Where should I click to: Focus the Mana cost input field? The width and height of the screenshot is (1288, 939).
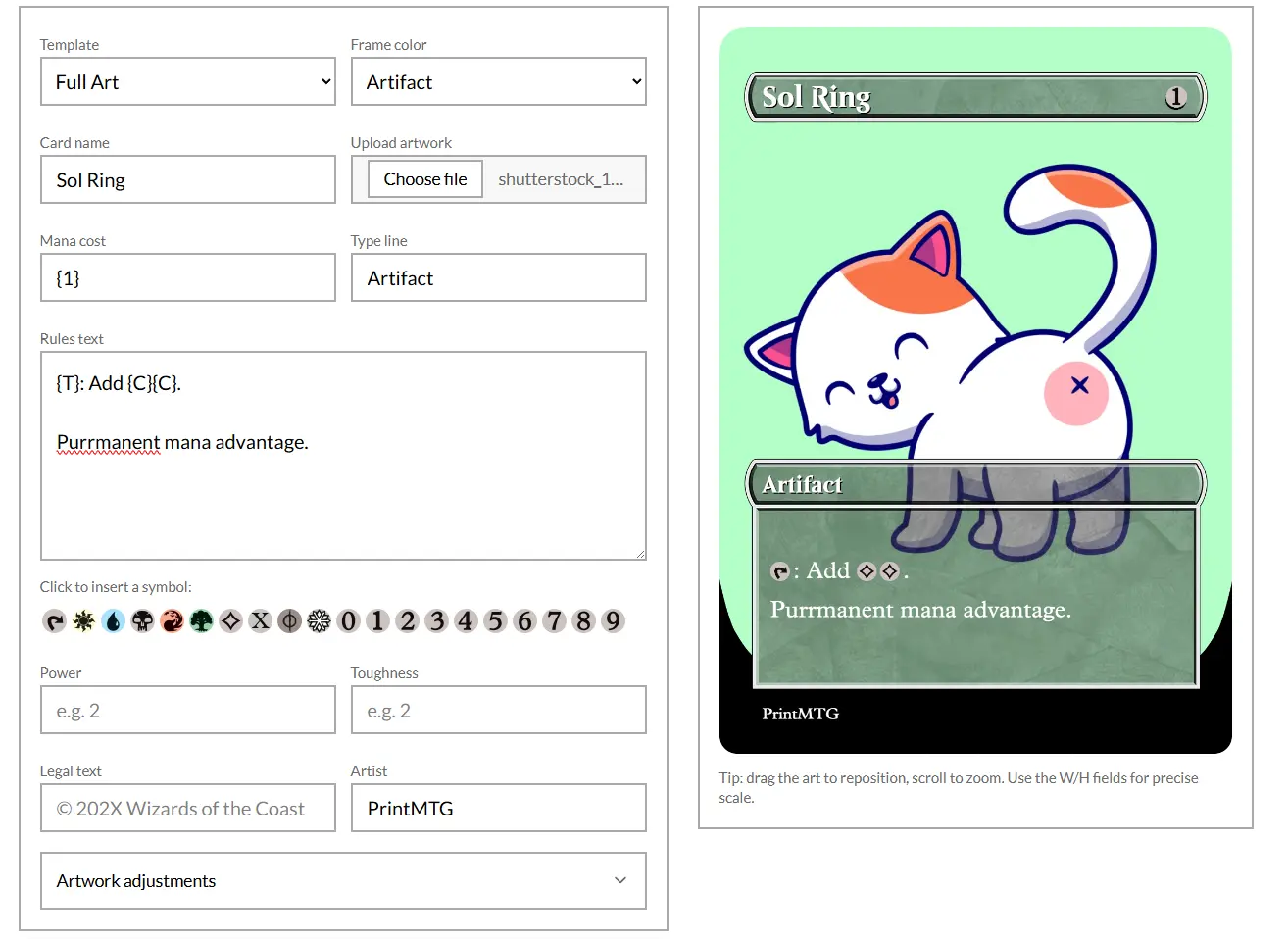(x=188, y=278)
